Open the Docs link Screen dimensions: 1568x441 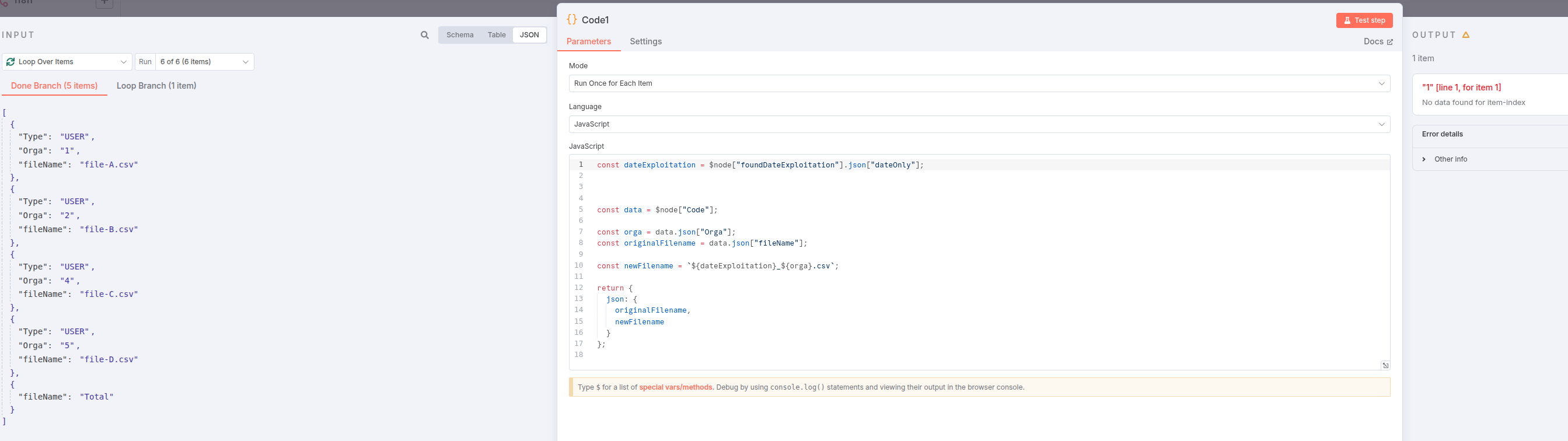point(1378,41)
